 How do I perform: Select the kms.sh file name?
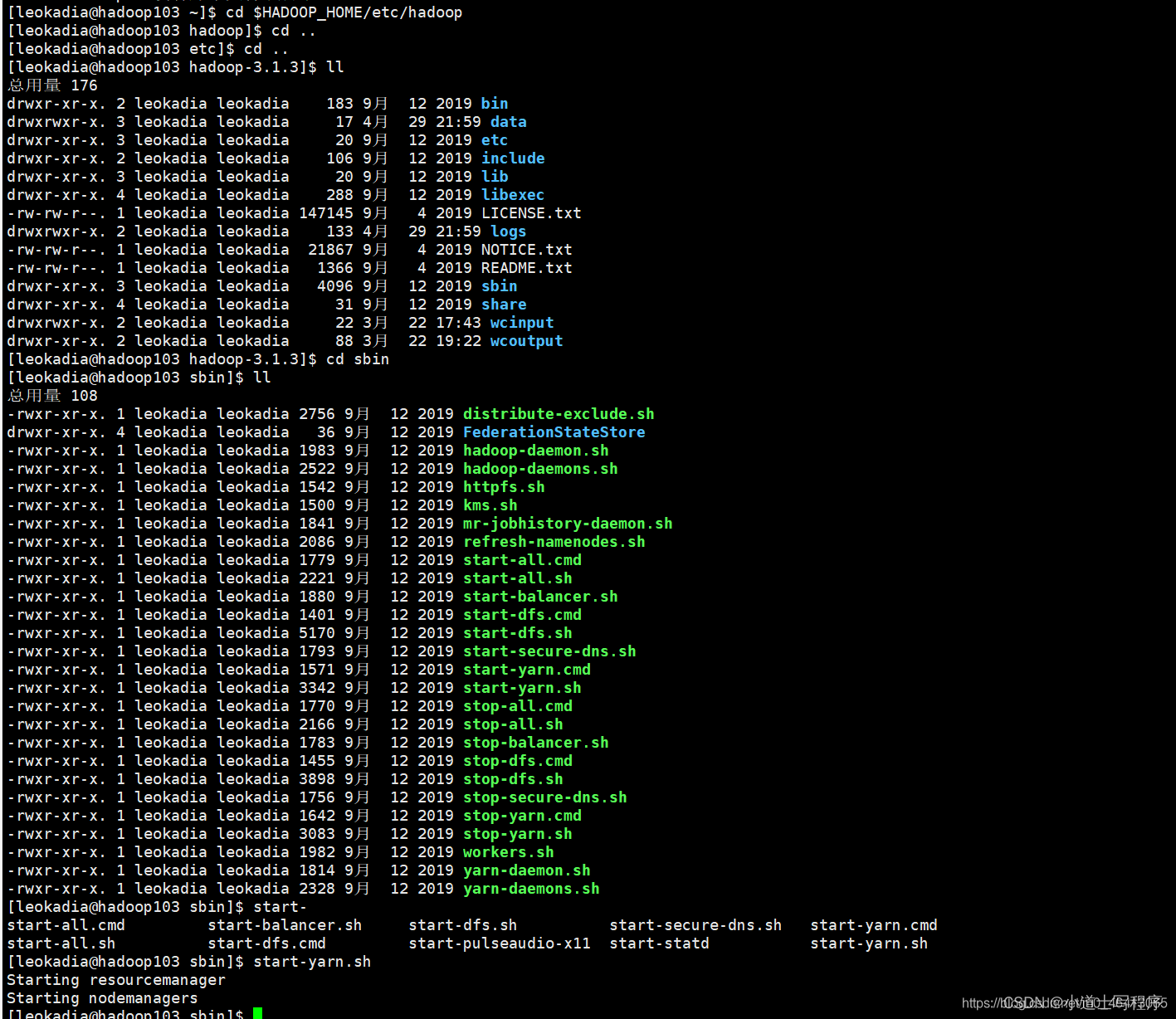pyautogui.click(x=490, y=505)
